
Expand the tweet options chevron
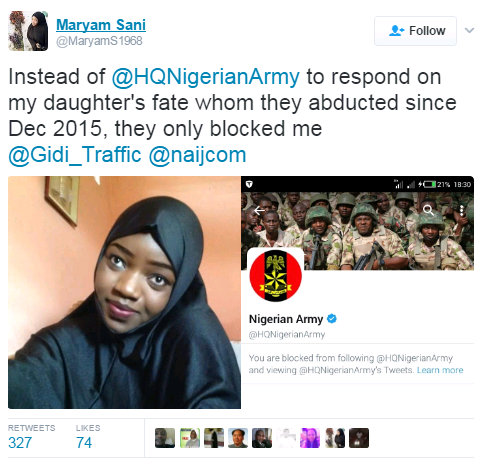(x=469, y=30)
